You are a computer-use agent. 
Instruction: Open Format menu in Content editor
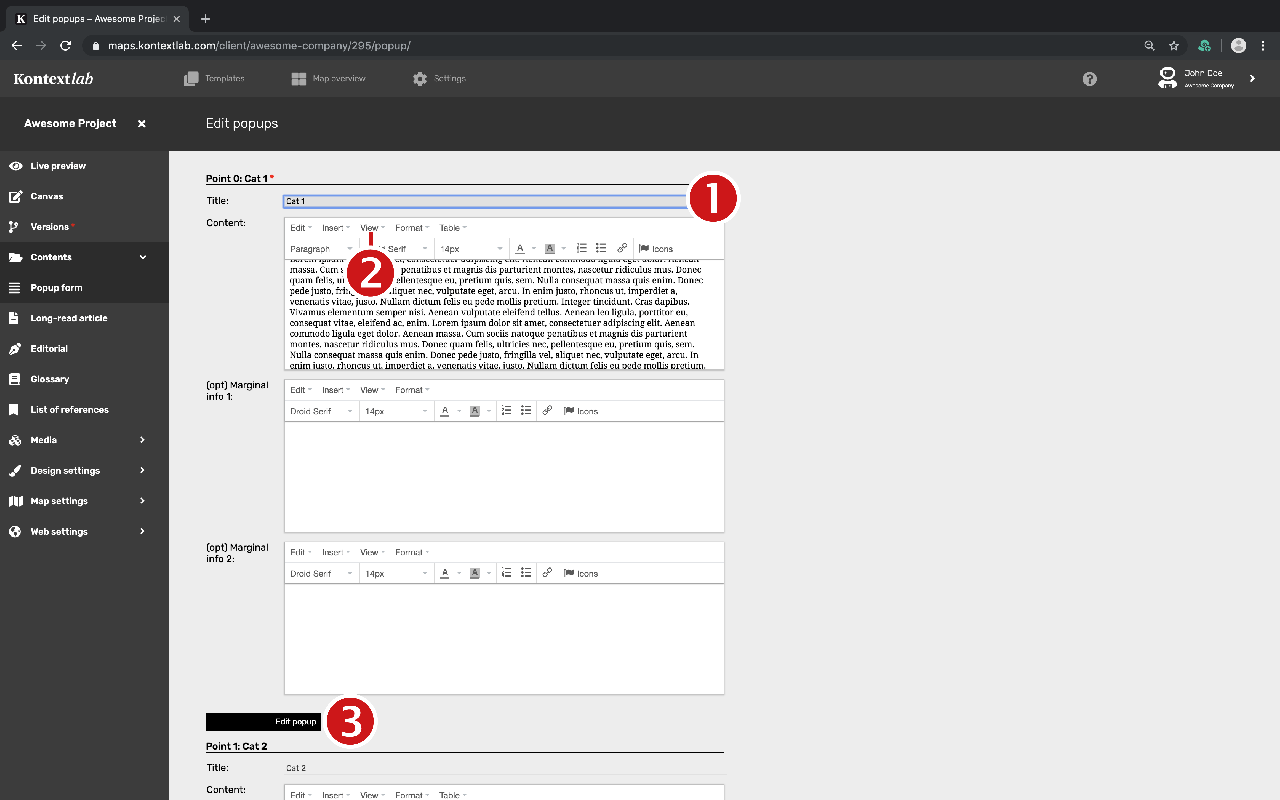pyautogui.click(x=412, y=228)
